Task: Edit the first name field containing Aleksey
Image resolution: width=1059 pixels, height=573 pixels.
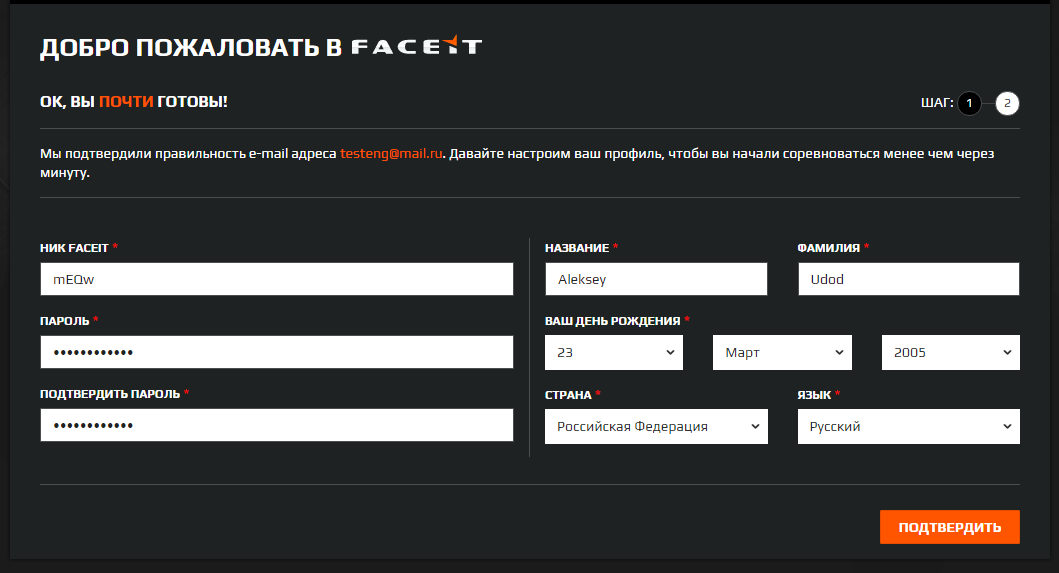Action: point(655,280)
